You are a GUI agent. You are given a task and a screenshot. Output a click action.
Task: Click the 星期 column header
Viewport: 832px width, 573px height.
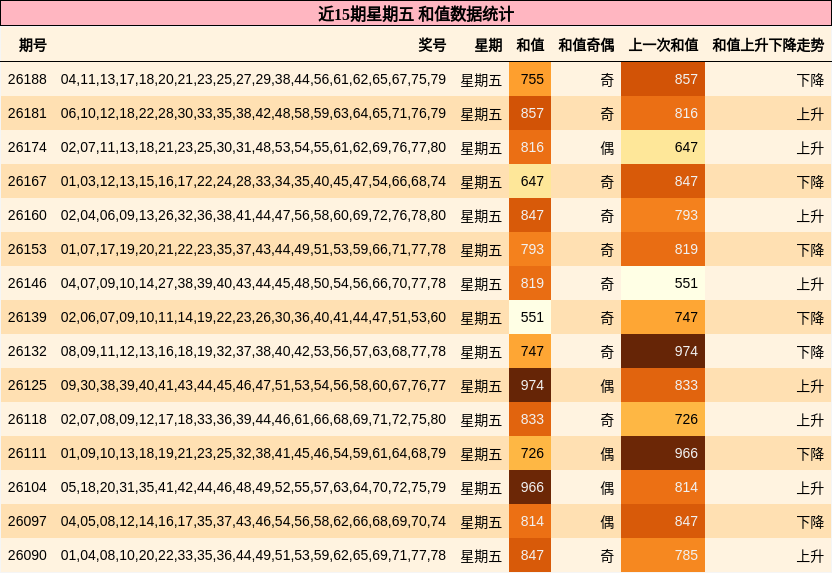coord(488,45)
